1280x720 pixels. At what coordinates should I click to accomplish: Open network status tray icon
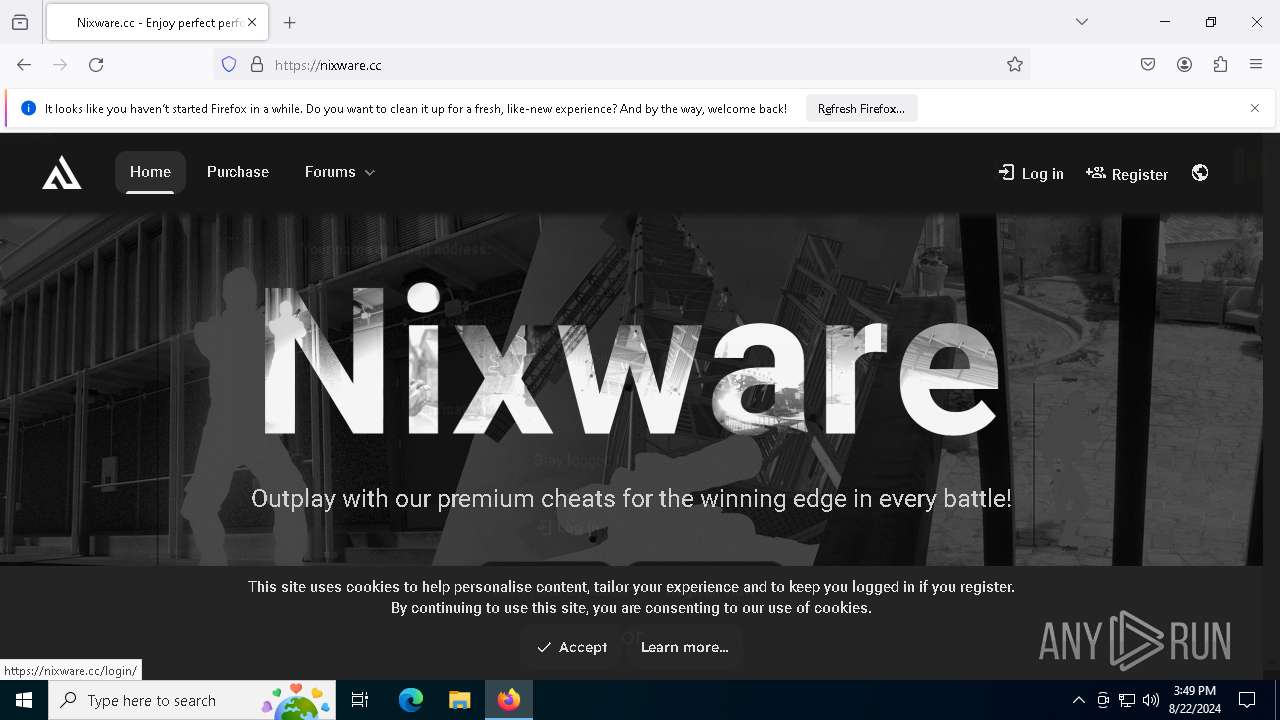tap(1127, 700)
